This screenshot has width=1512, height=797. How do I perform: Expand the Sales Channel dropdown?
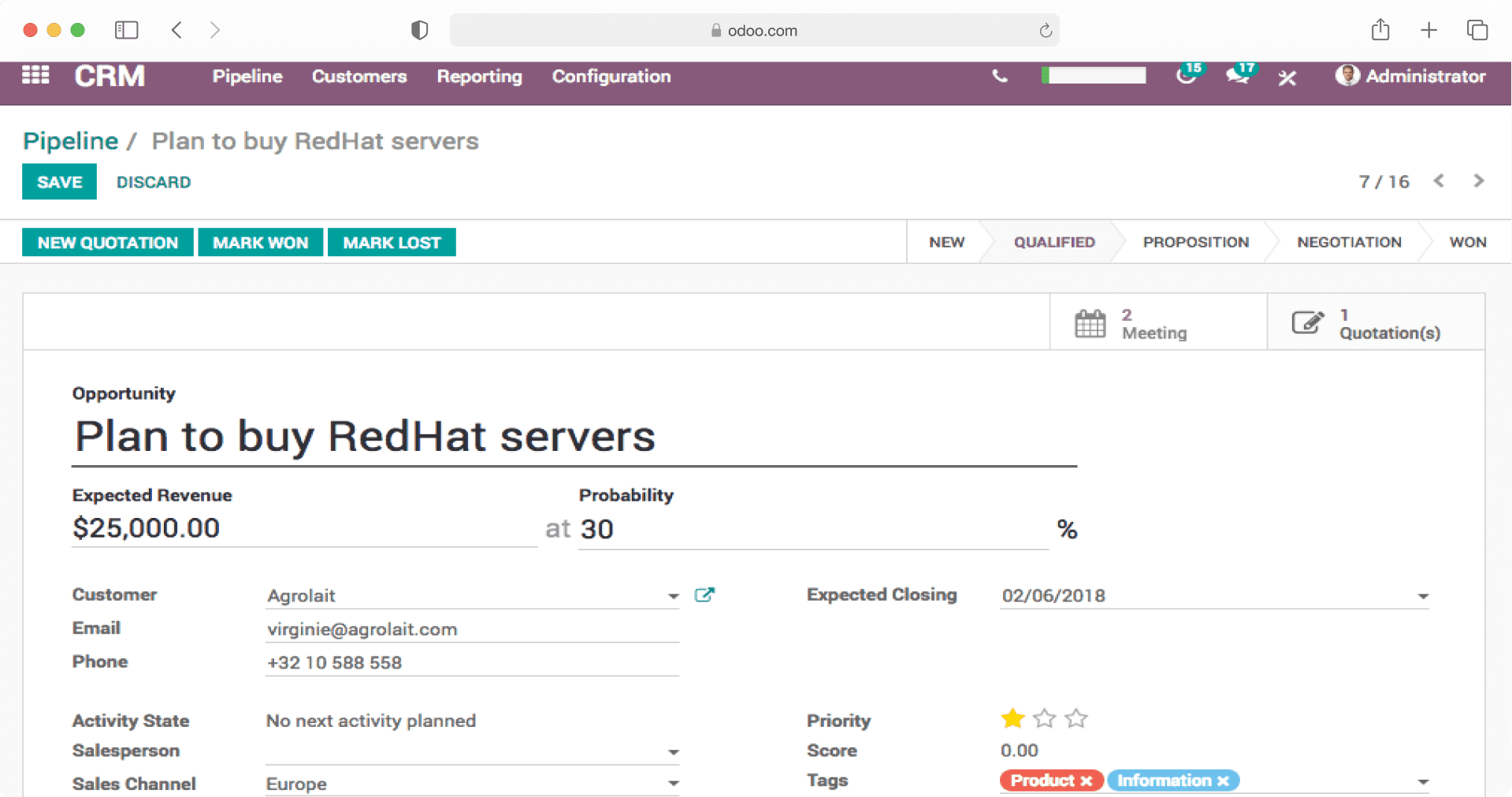673,784
